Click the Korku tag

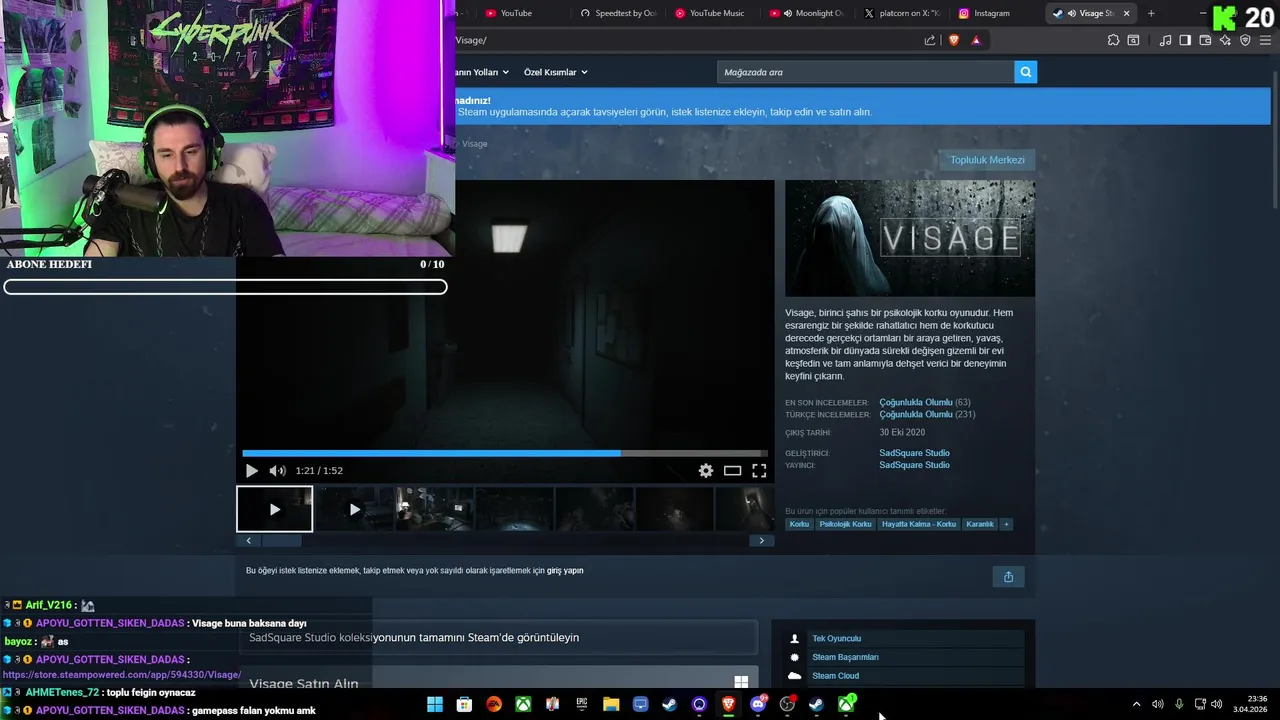[799, 524]
